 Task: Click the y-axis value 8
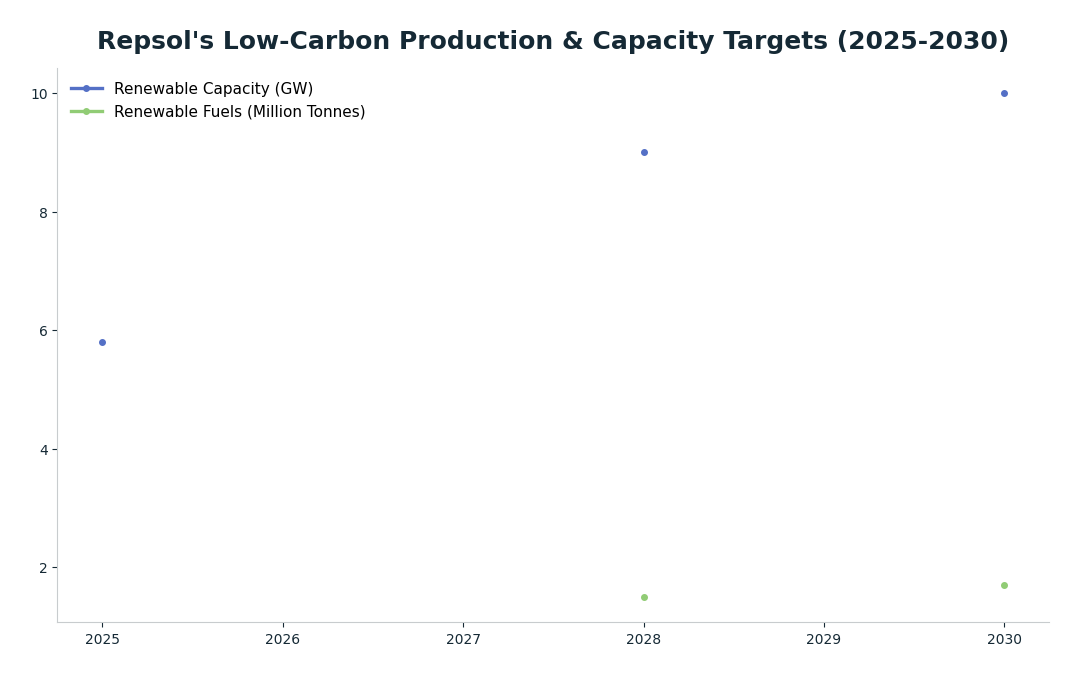click(44, 213)
